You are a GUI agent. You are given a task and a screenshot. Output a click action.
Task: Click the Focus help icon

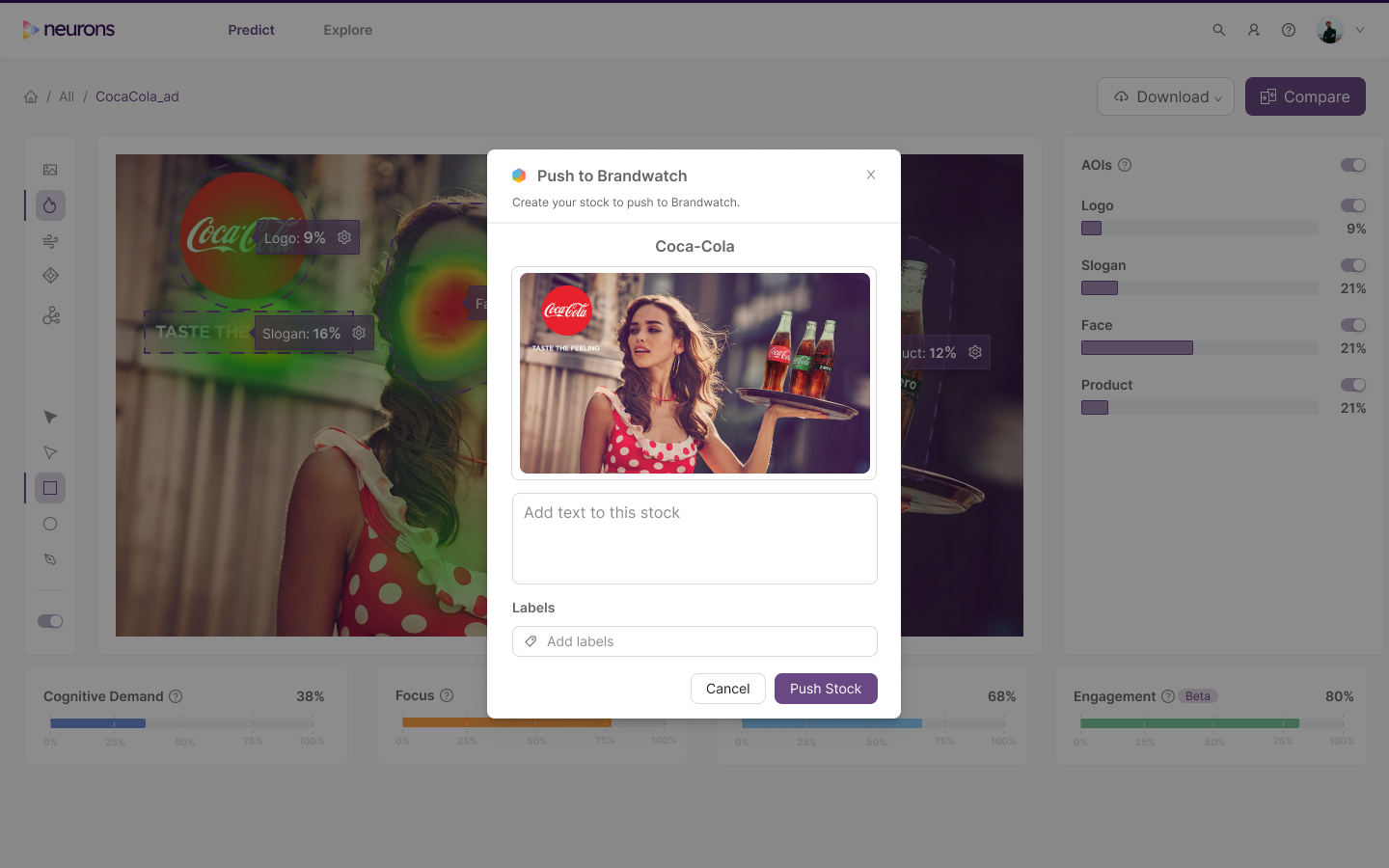click(x=447, y=695)
